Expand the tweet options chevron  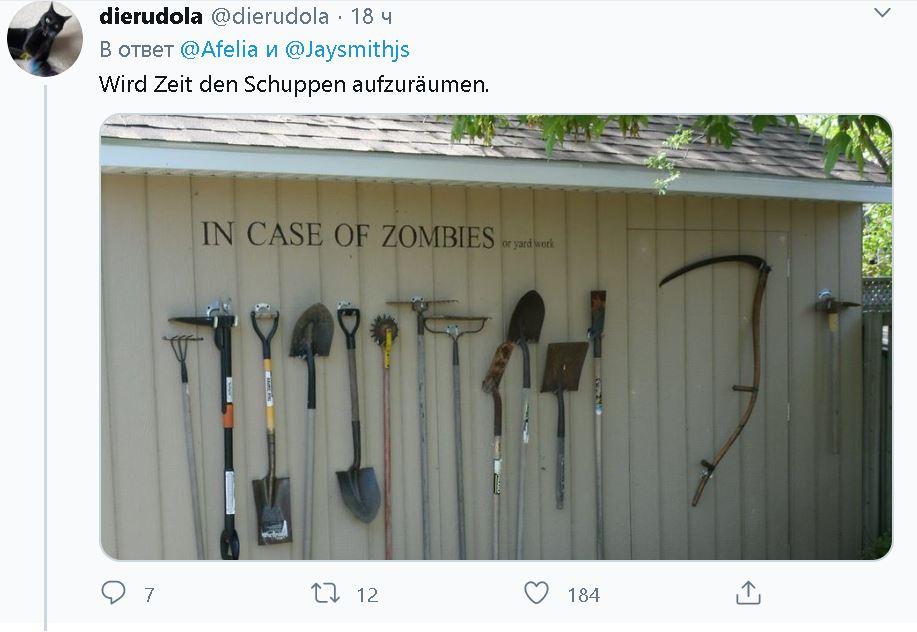[882, 12]
